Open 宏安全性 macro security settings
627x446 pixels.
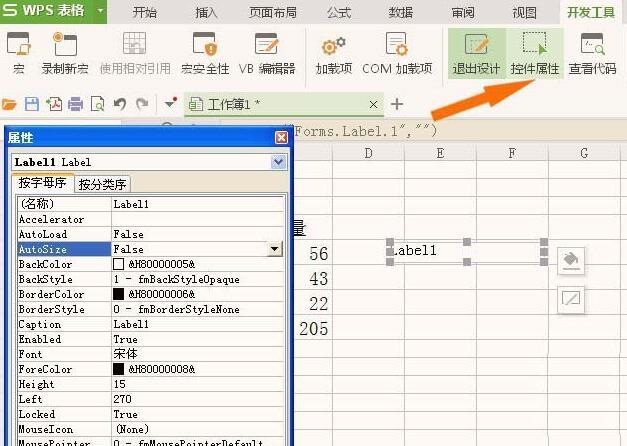click(x=205, y=53)
